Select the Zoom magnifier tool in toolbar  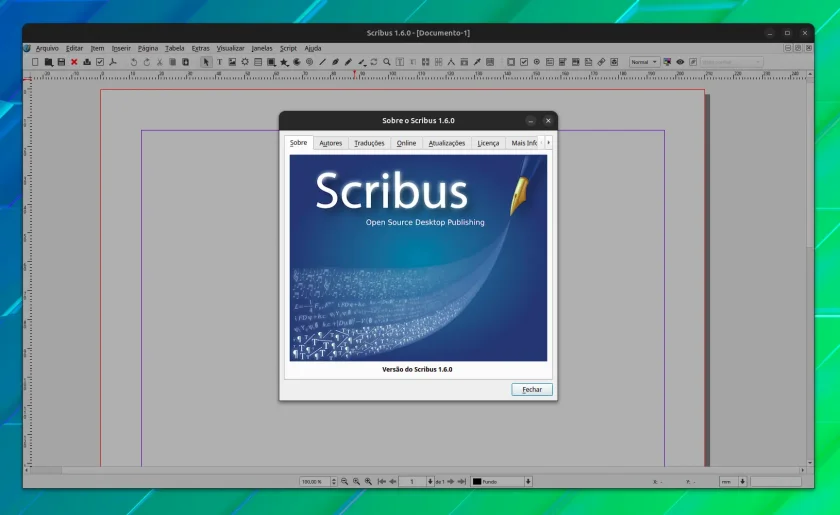coord(387,62)
